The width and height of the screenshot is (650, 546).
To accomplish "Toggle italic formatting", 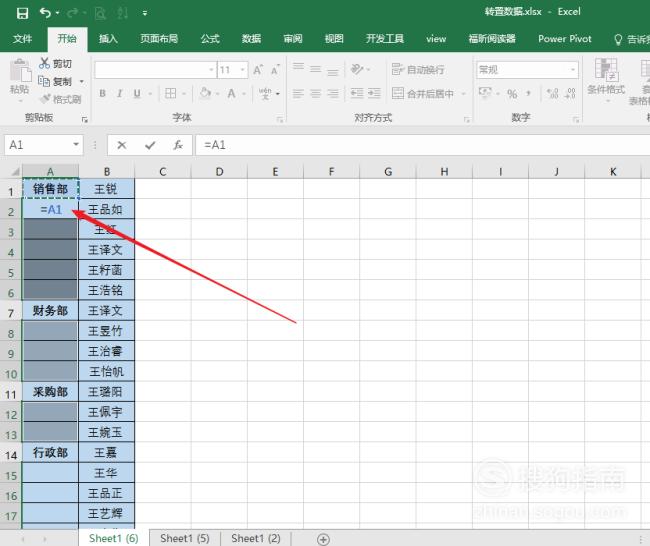I will point(120,93).
